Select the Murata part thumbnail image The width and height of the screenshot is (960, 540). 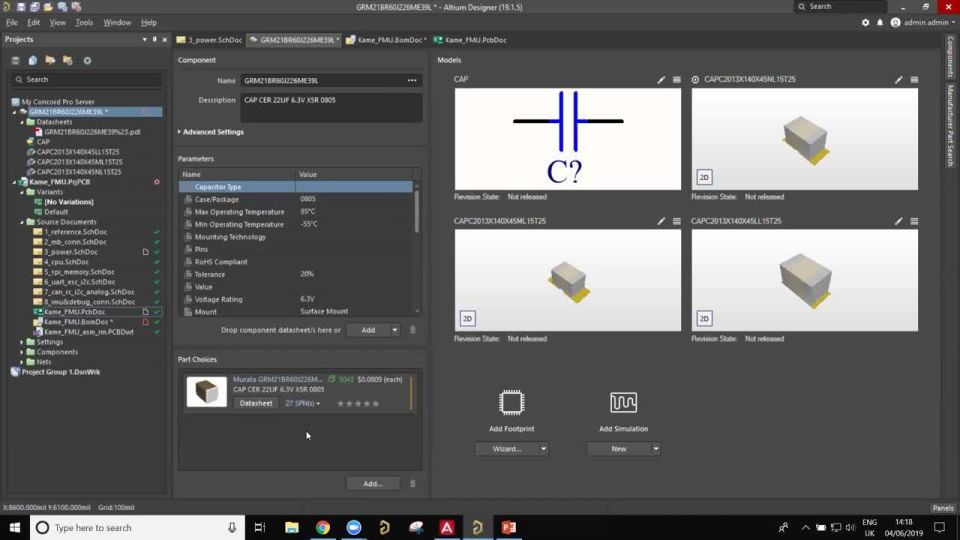click(206, 391)
